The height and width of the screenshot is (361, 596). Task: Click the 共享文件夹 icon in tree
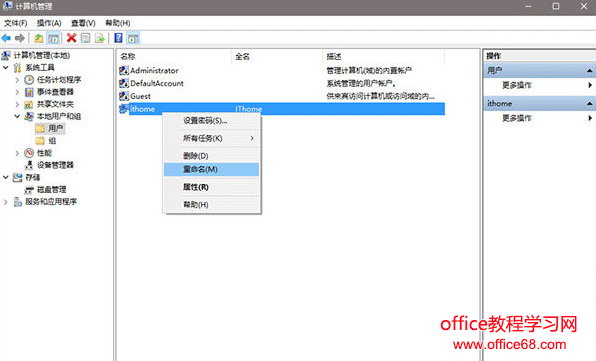click(29, 104)
